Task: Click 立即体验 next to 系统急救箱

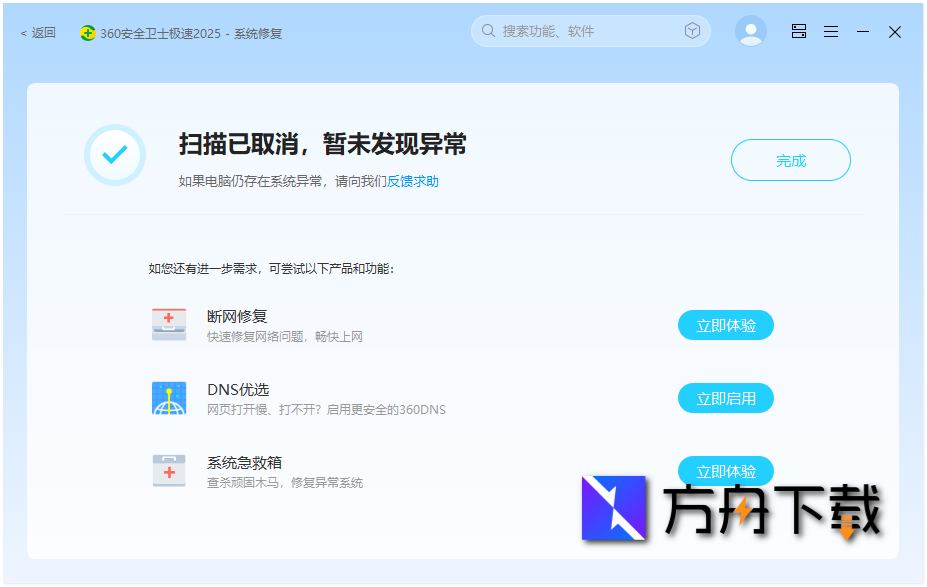Action: point(725,470)
